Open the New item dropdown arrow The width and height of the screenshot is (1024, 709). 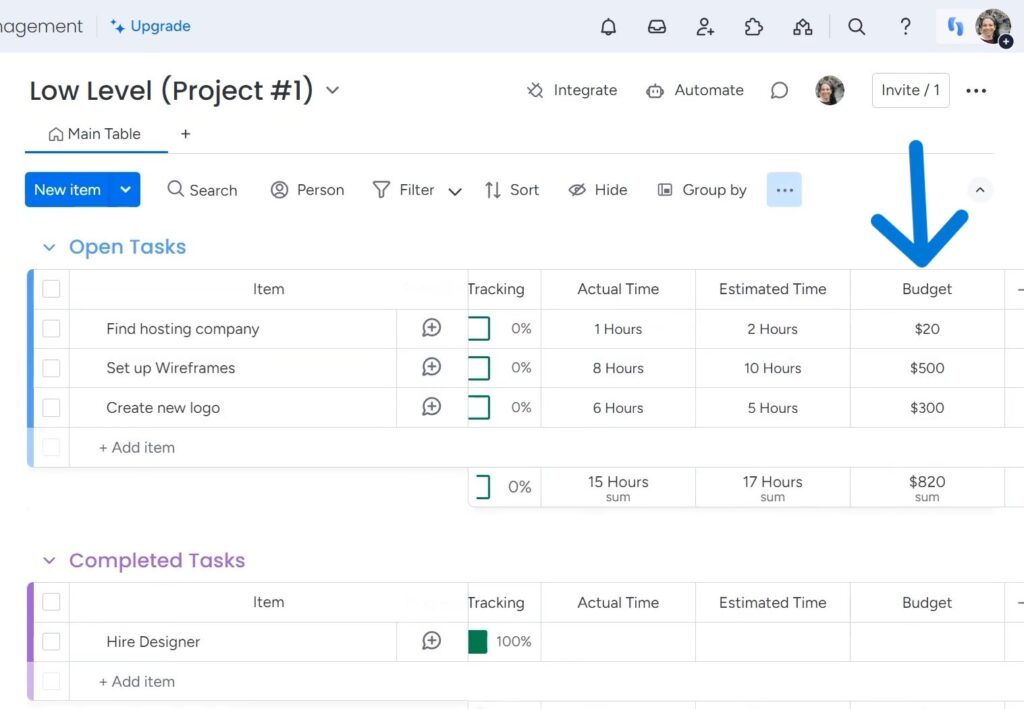(x=125, y=190)
